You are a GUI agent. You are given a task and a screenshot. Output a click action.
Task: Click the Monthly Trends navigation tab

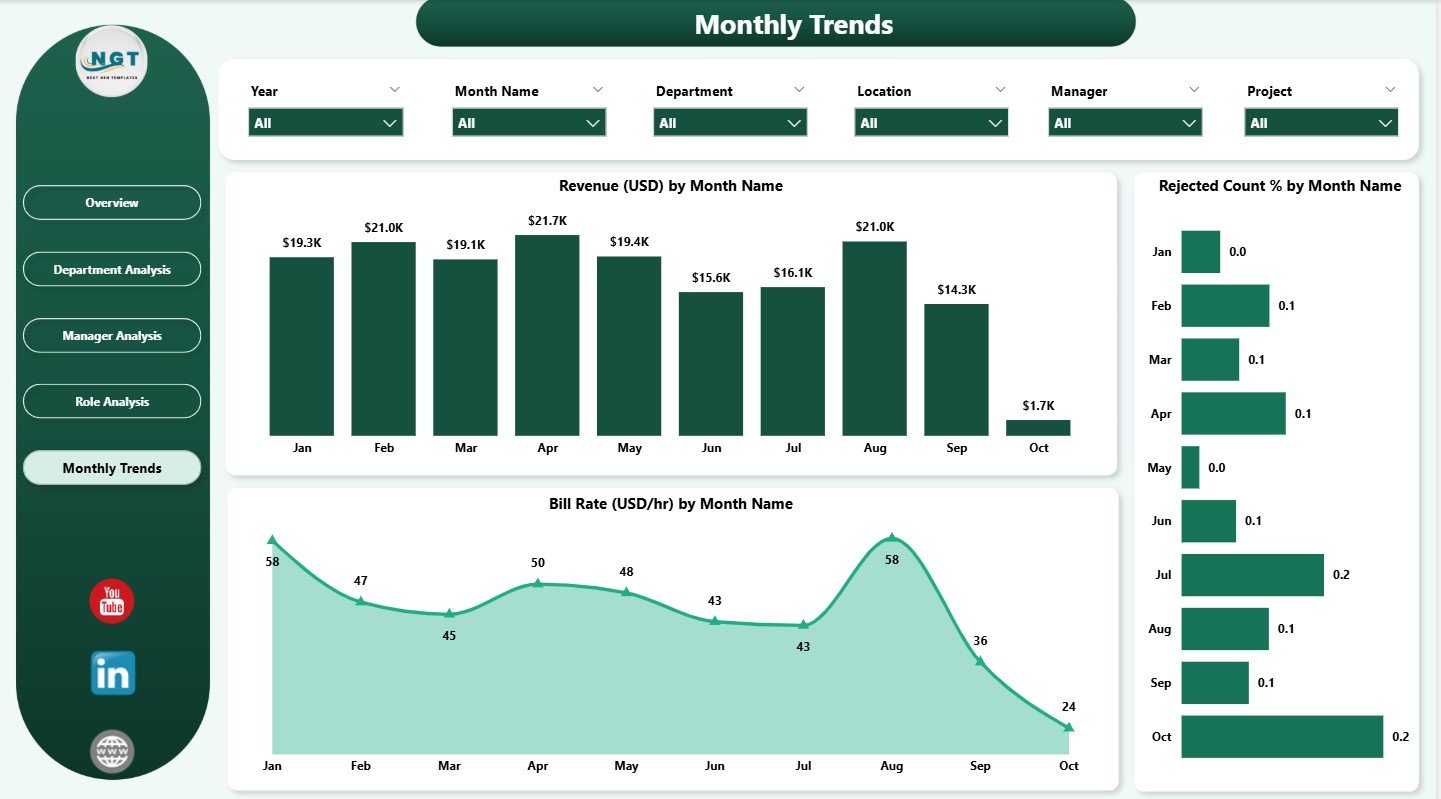tap(112, 467)
